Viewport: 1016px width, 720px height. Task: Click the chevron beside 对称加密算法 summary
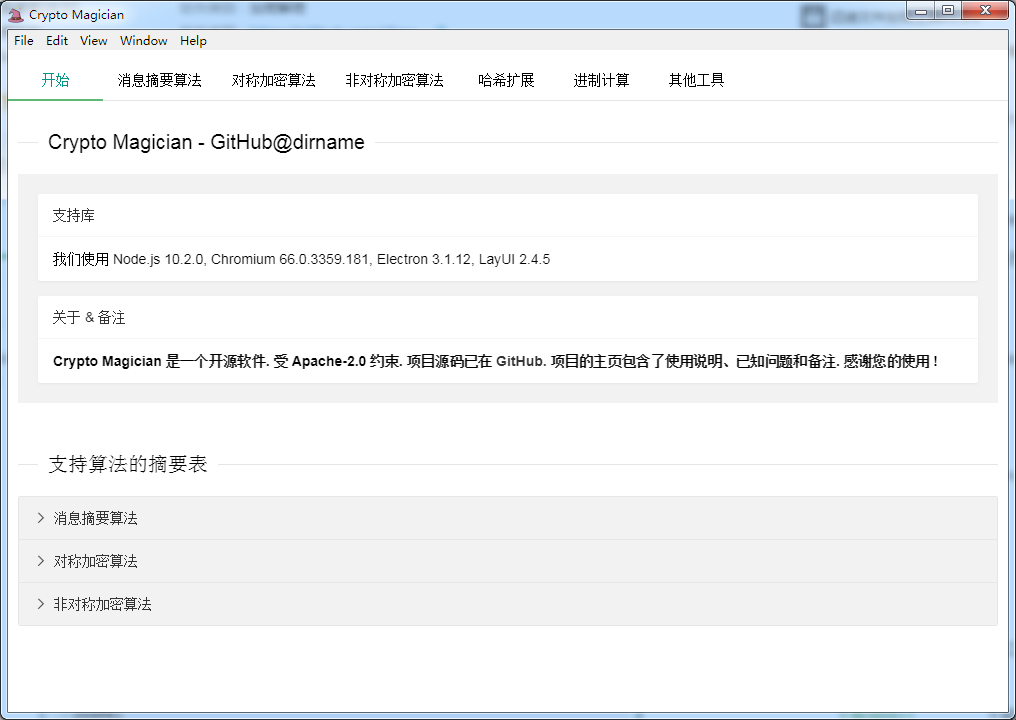pyautogui.click(x=40, y=561)
